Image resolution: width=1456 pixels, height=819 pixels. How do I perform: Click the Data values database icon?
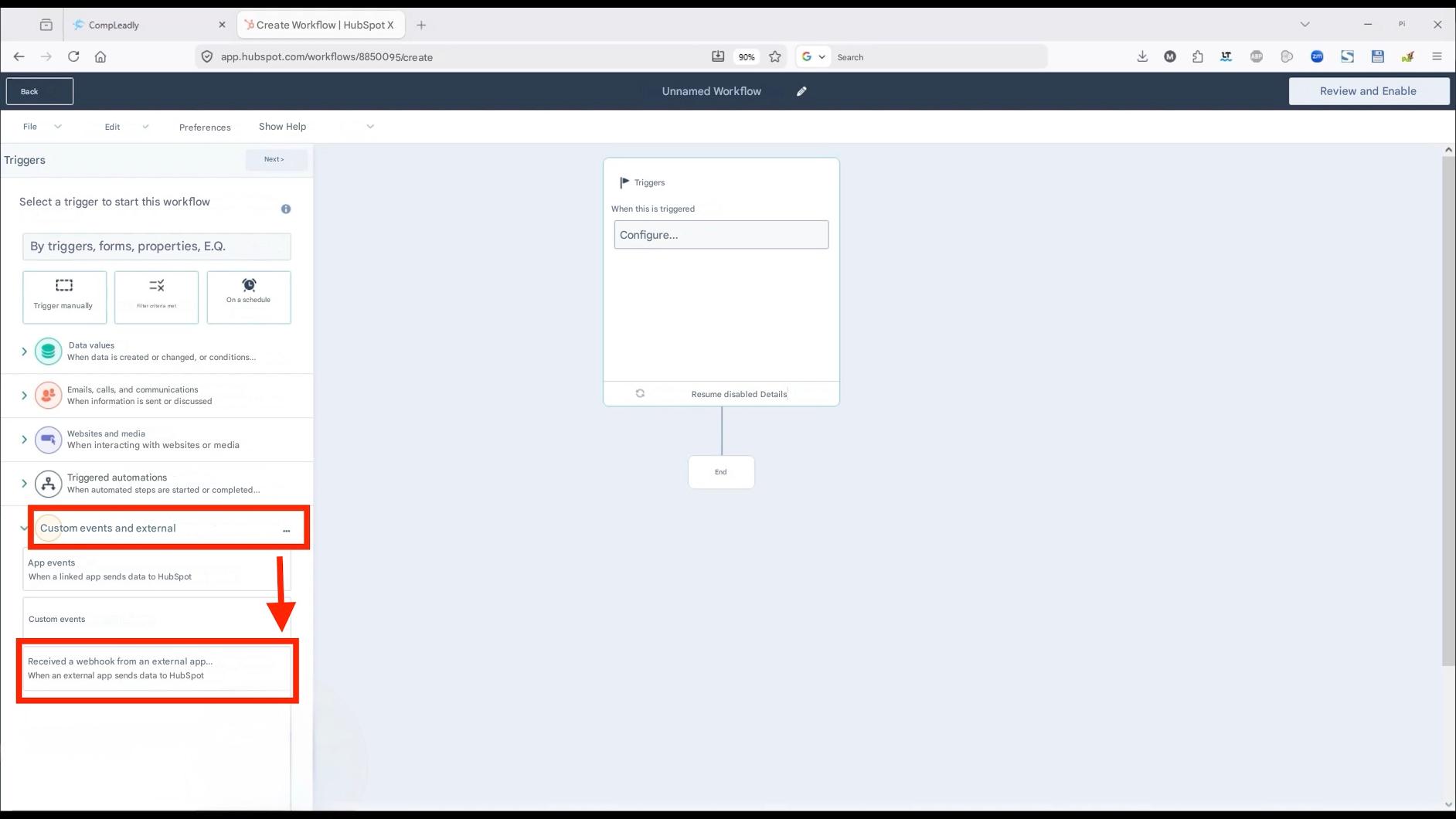coord(48,350)
